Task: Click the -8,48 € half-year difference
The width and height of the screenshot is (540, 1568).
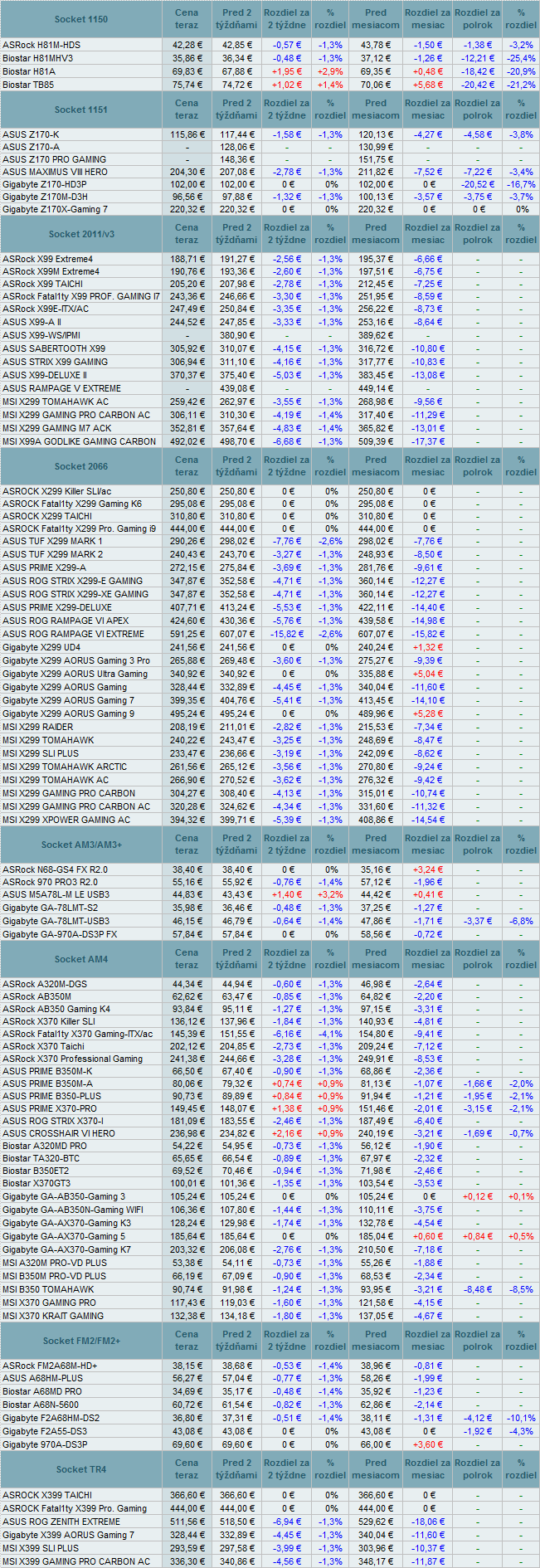Action: 478,1289
